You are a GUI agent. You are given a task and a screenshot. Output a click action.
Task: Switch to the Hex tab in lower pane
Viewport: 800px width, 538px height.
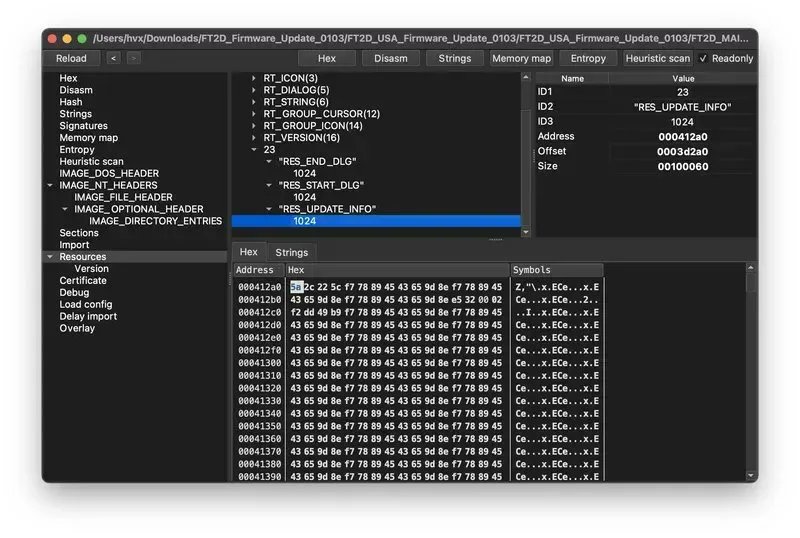[x=249, y=252]
